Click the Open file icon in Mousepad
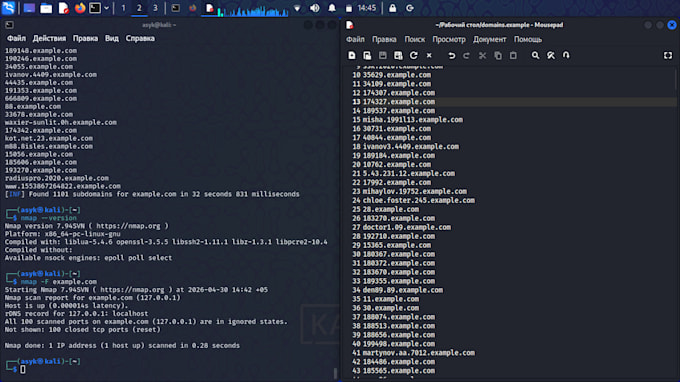This screenshot has width=680, height=382. coord(367,56)
